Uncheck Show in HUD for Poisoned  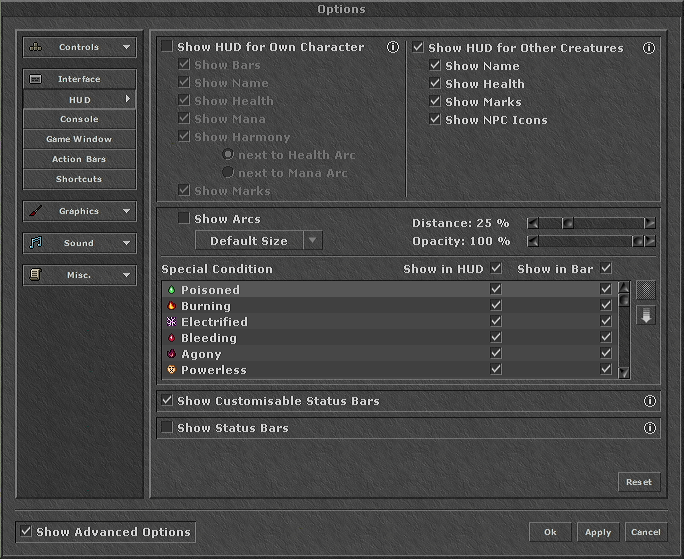(x=496, y=289)
